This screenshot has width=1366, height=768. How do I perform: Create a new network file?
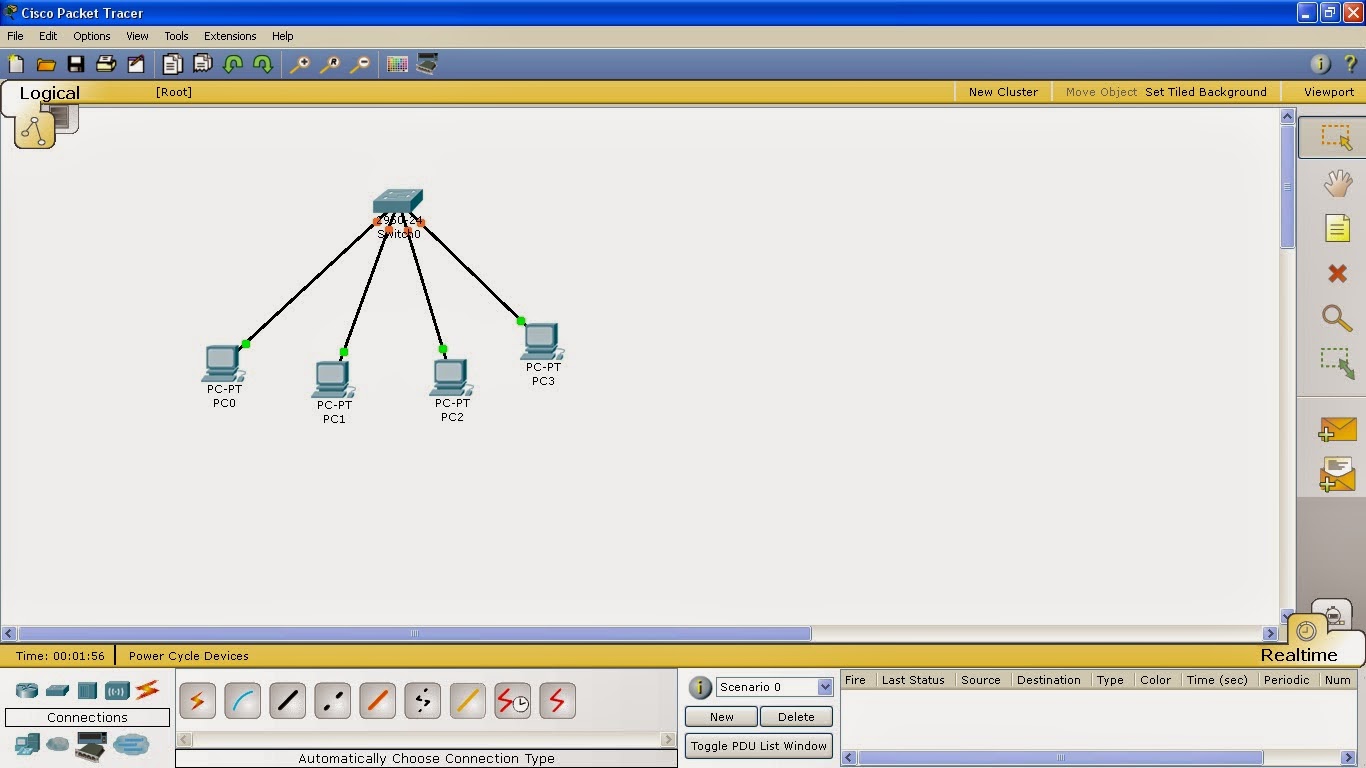pyautogui.click(x=16, y=64)
